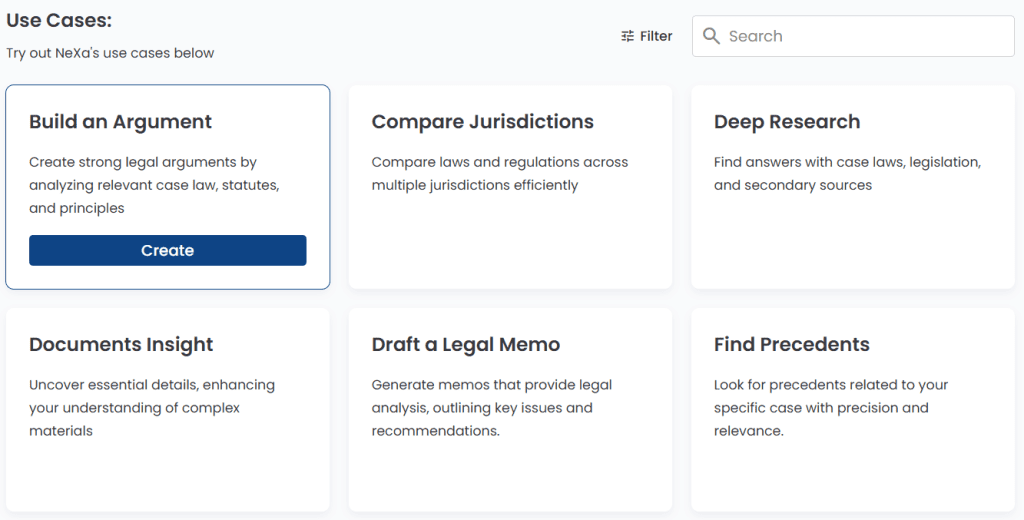Open the Draft a Legal Memo title
The height and width of the screenshot is (520, 1024).
[466, 344]
